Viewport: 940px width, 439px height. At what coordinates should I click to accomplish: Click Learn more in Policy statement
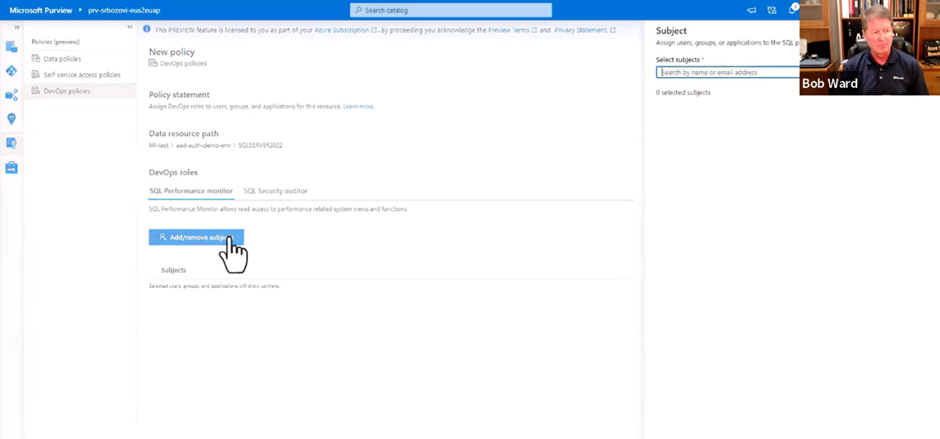click(x=358, y=106)
